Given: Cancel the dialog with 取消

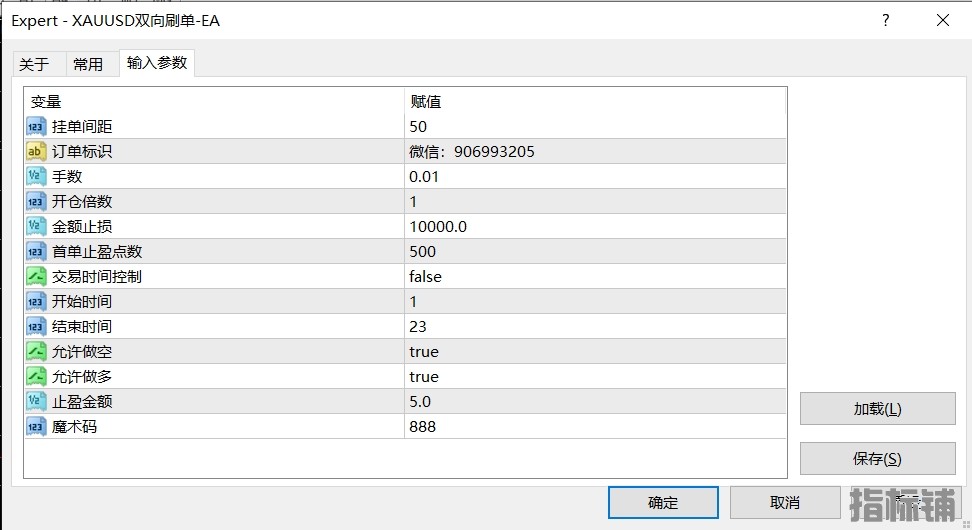Looking at the screenshot, I should click(x=785, y=502).
